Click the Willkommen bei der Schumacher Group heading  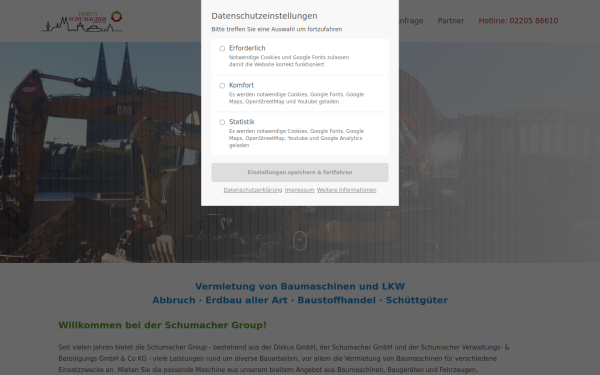point(162,325)
